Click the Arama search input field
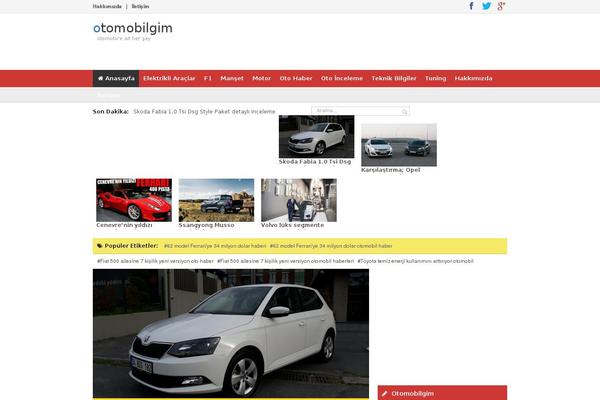Viewport: 600px width, 400px height. point(360,111)
